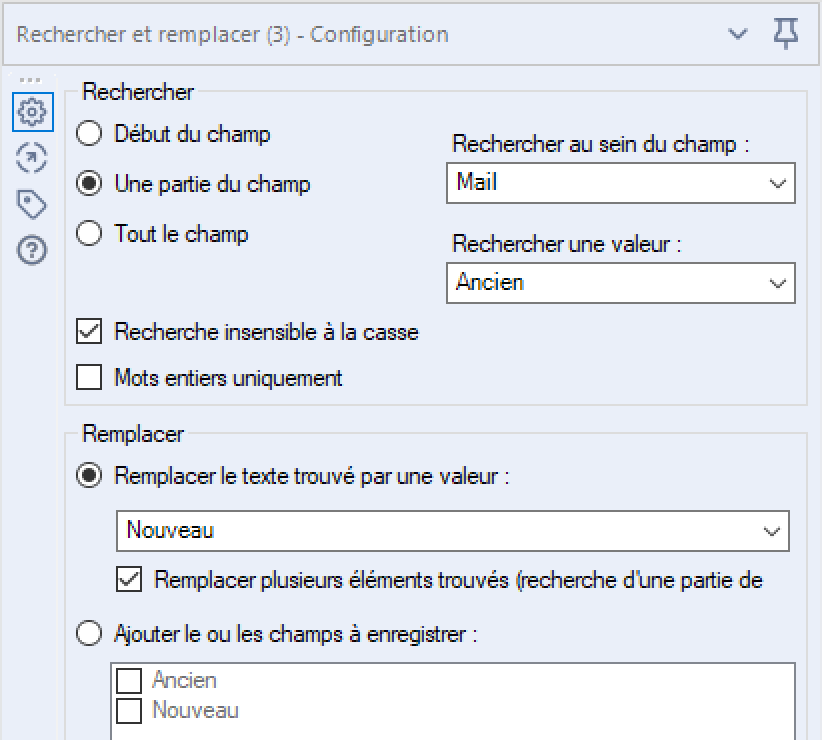Open the Configuration gear icon

33,112
